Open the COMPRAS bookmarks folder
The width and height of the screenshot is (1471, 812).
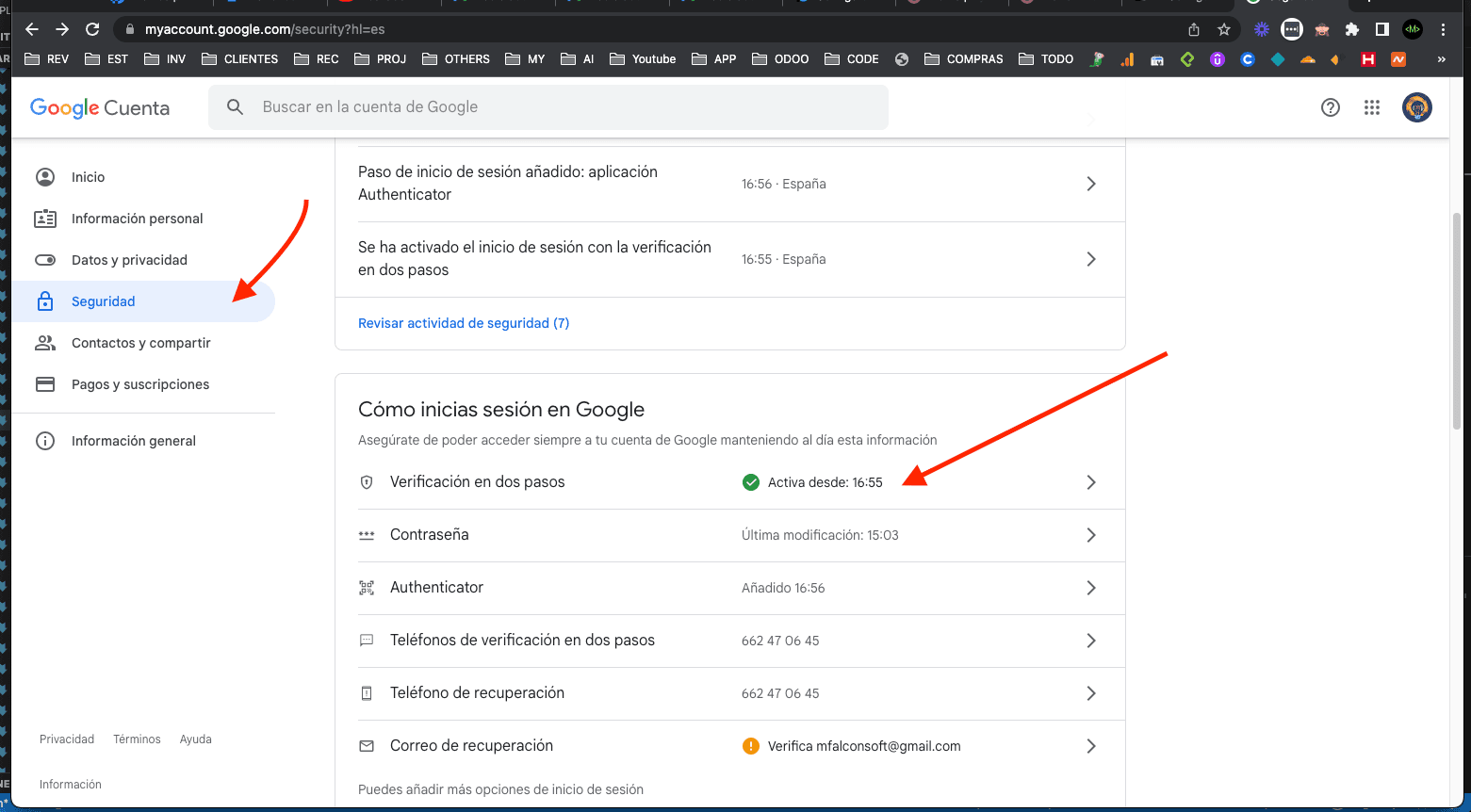(963, 59)
